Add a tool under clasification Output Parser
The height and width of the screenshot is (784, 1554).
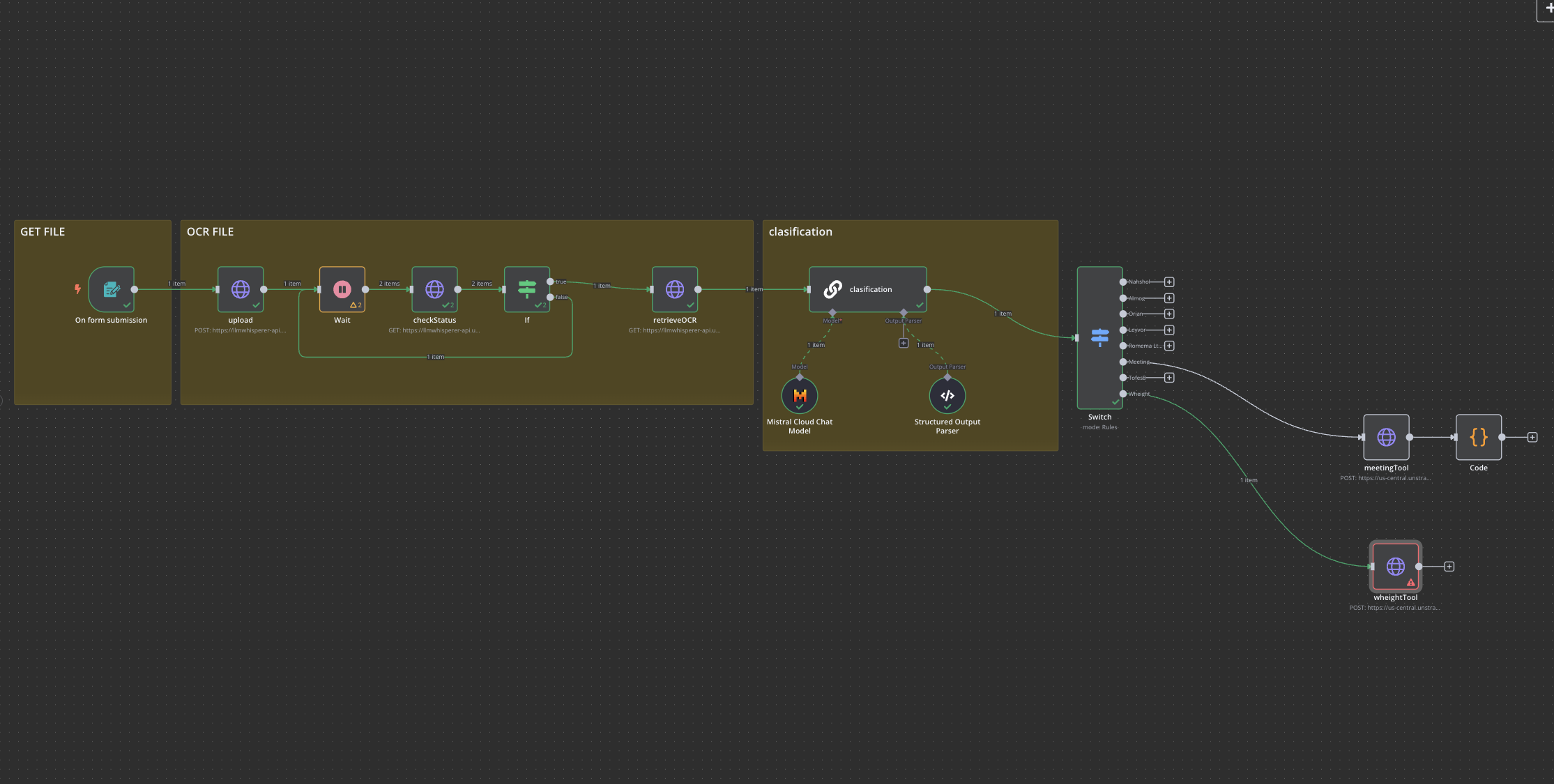[x=904, y=344]
